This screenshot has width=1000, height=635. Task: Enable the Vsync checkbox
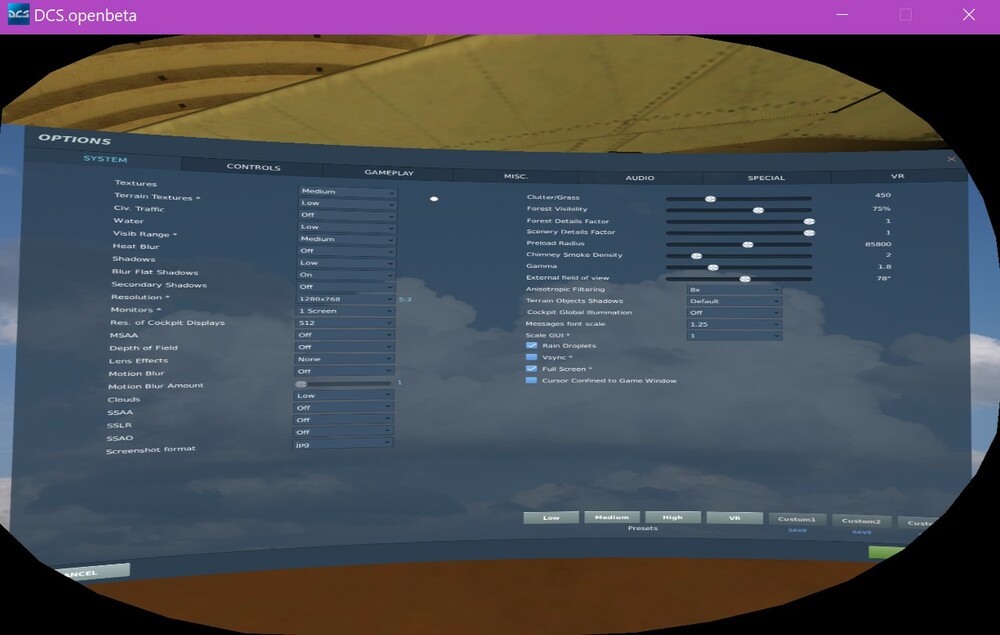click(x=531, y=357)
